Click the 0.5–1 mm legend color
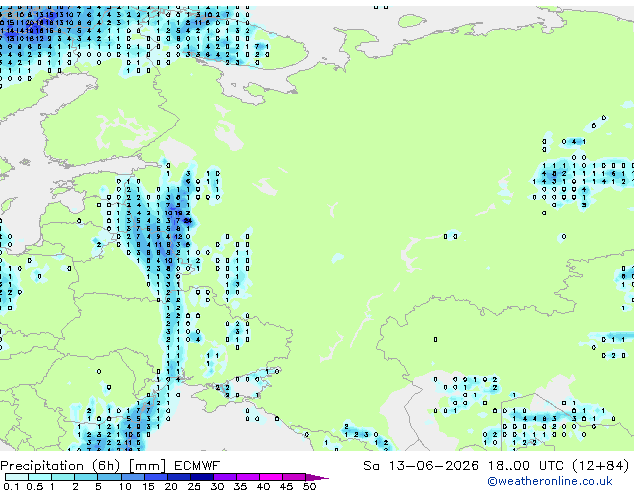Image resolution: width=634 pixels, height=490 pixels. point(40,477)
